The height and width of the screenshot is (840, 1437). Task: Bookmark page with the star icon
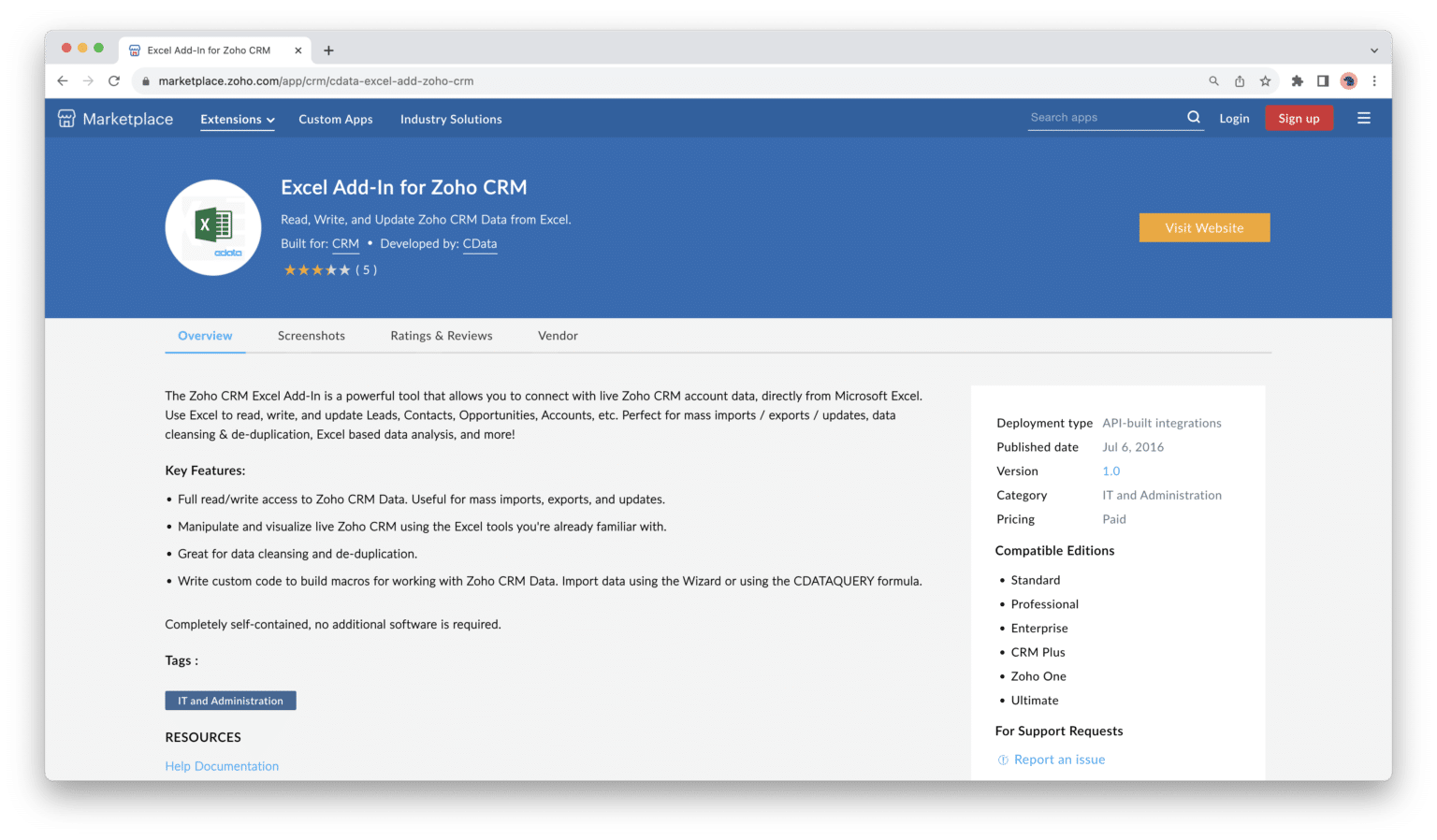click(1265, 81)
